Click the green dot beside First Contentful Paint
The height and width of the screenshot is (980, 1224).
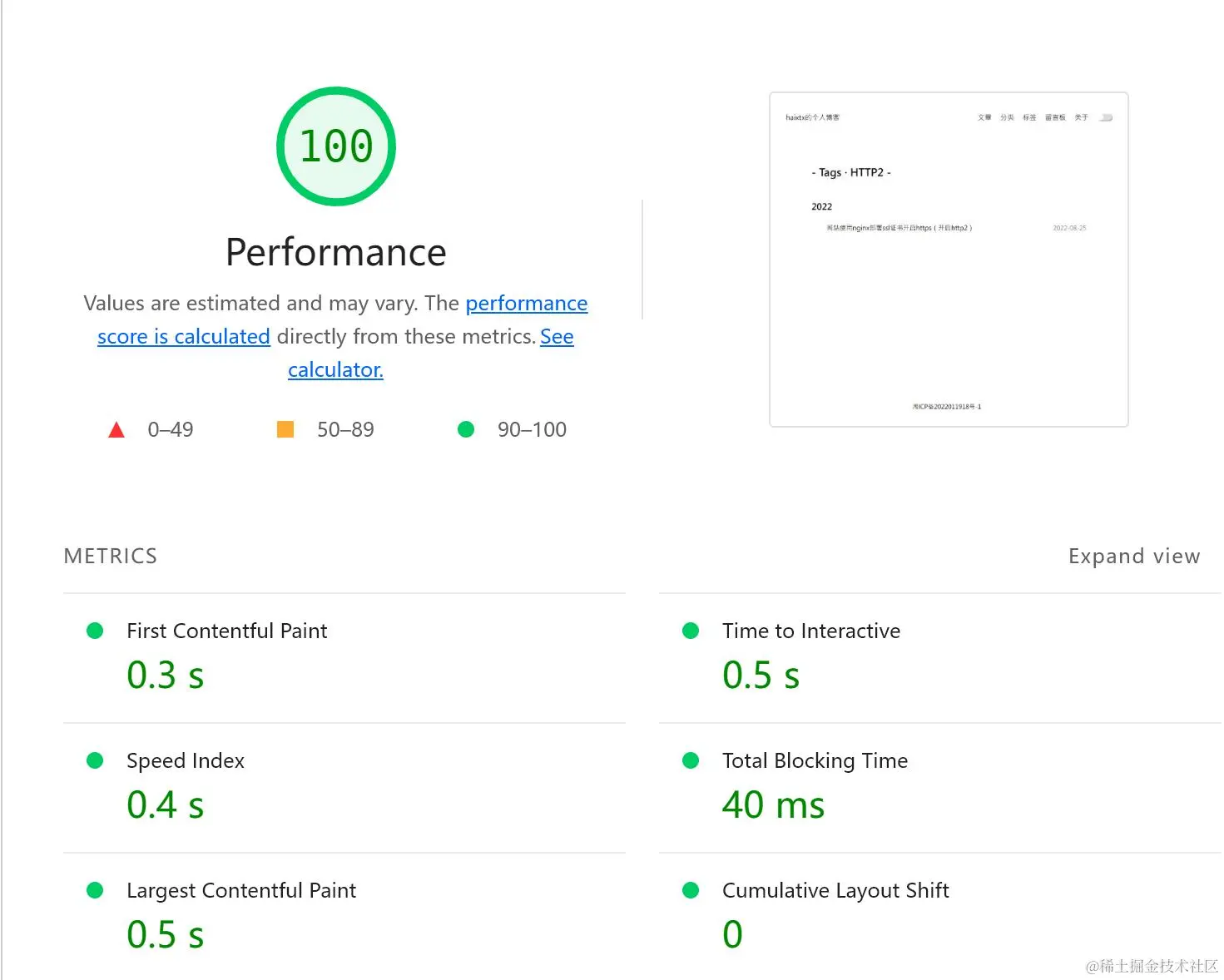(x=95, y=631)
